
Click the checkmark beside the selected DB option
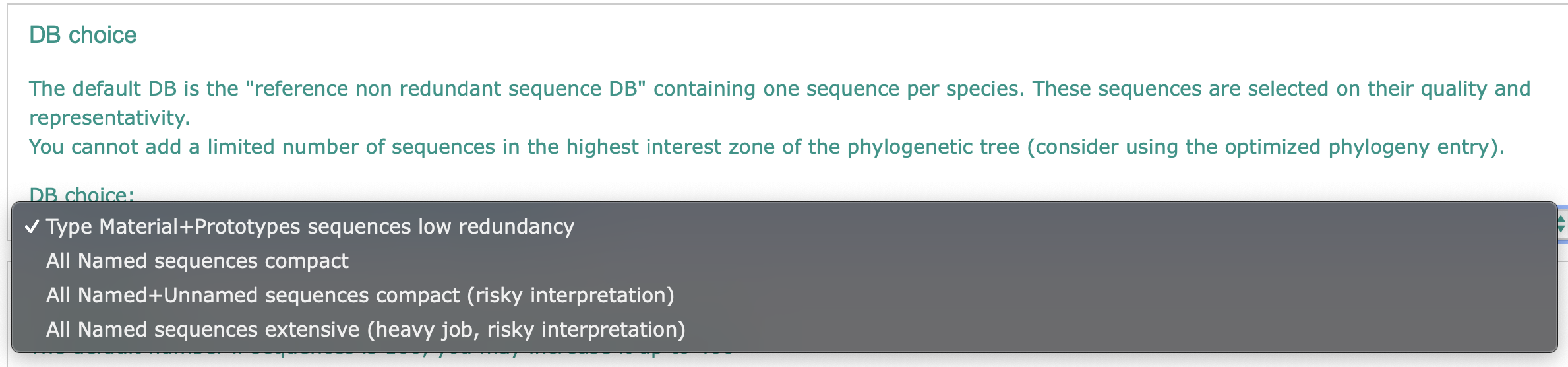(x=32, y=227)
